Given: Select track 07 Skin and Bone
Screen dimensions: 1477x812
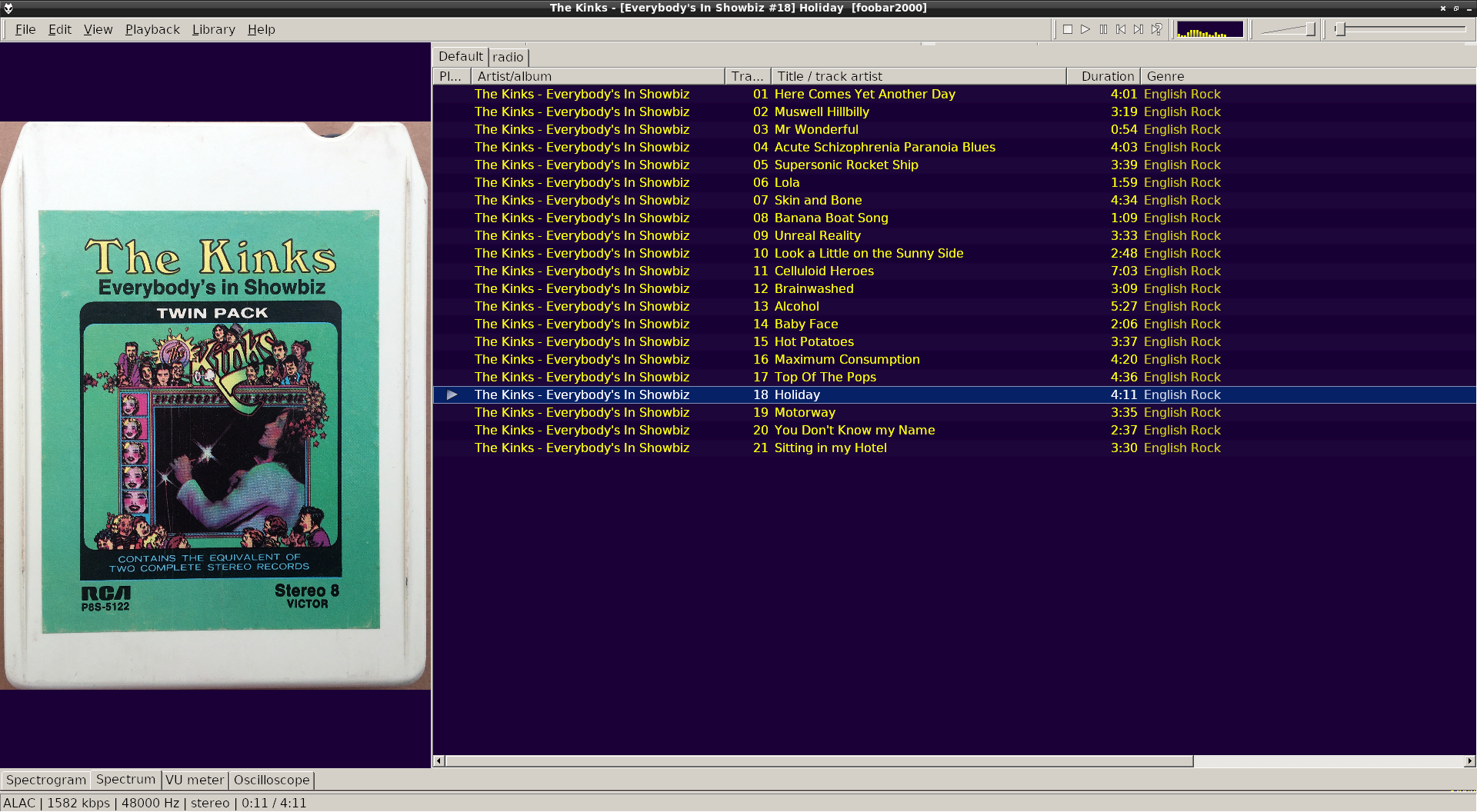Looking at the screenshot, I should (954, 200).
